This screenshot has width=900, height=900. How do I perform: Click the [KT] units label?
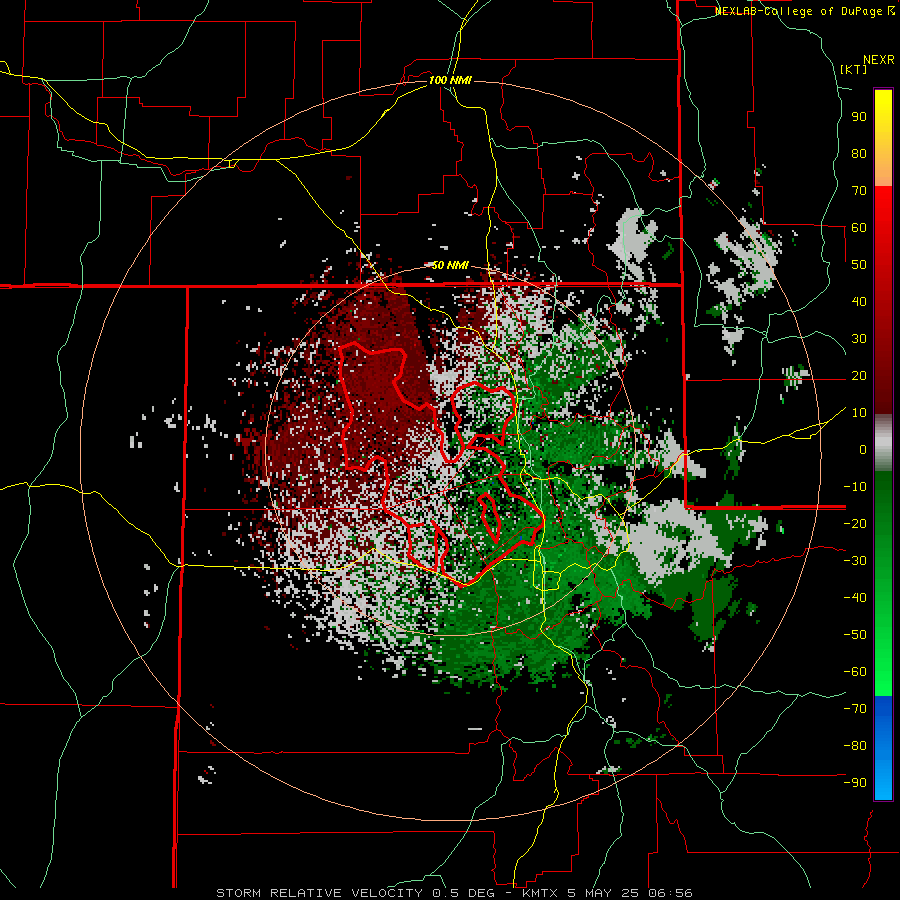[x=854, y=69]
